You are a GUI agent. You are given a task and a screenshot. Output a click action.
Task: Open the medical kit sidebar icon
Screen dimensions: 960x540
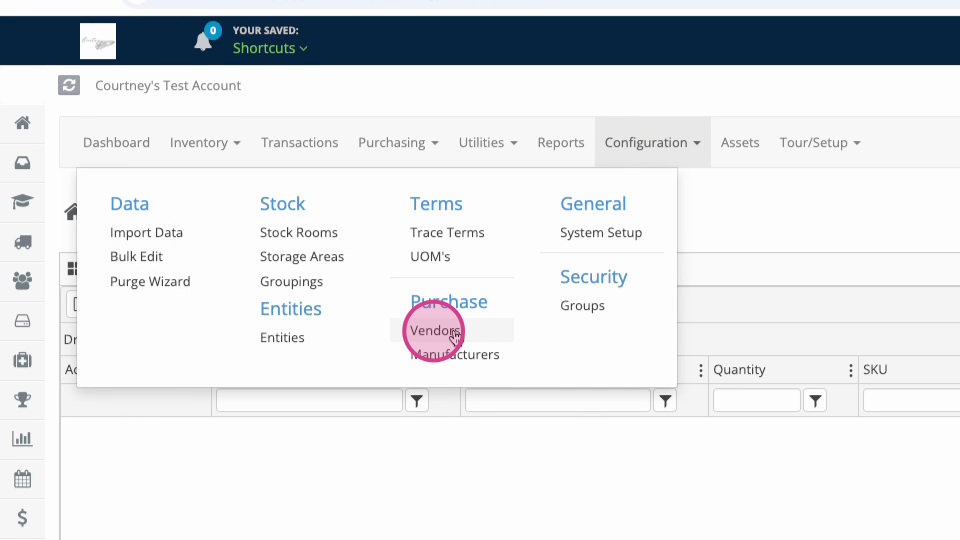tap(23, 360)
